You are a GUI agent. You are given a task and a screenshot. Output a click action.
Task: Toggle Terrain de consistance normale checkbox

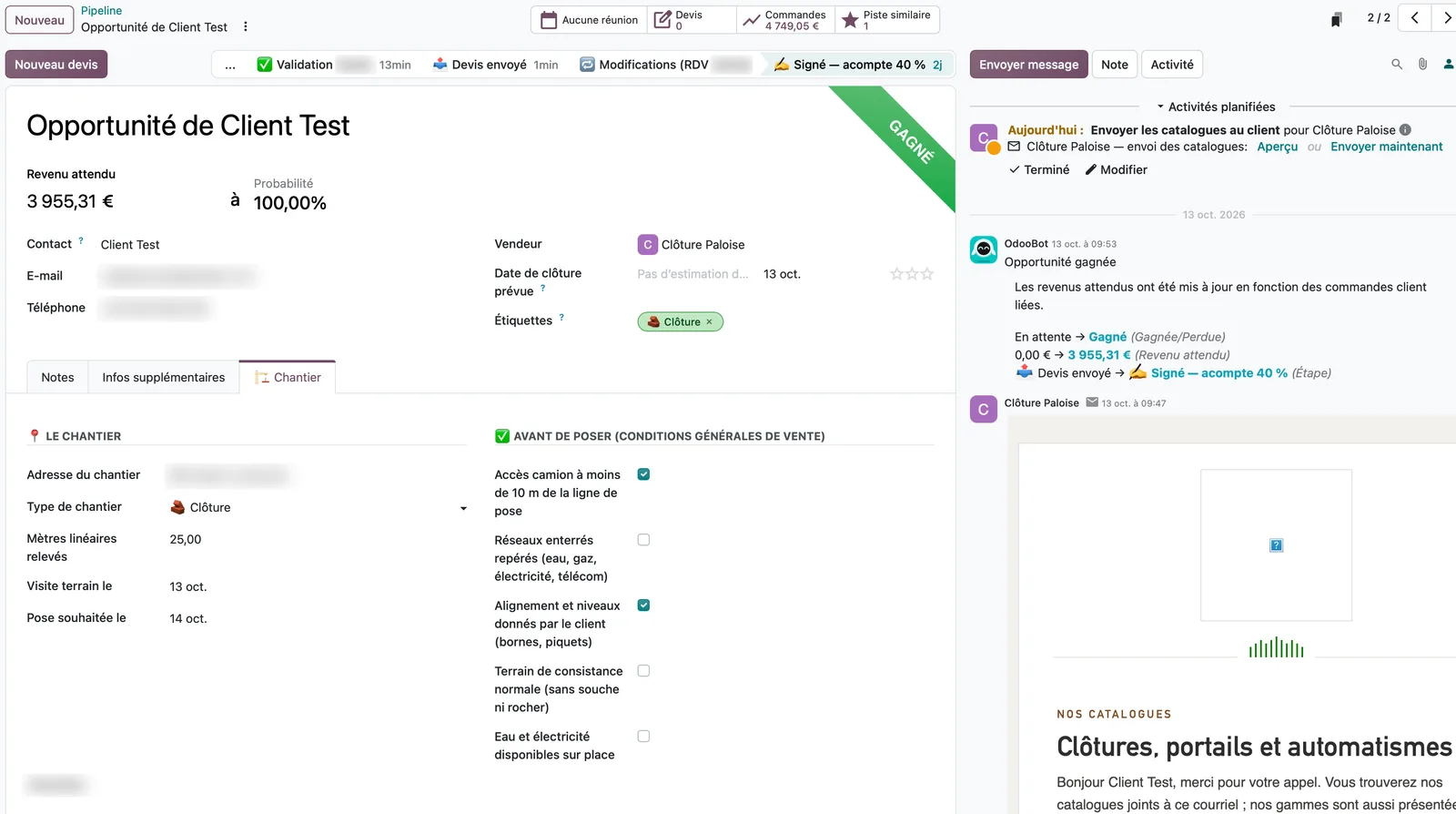(x=643, y=671)
